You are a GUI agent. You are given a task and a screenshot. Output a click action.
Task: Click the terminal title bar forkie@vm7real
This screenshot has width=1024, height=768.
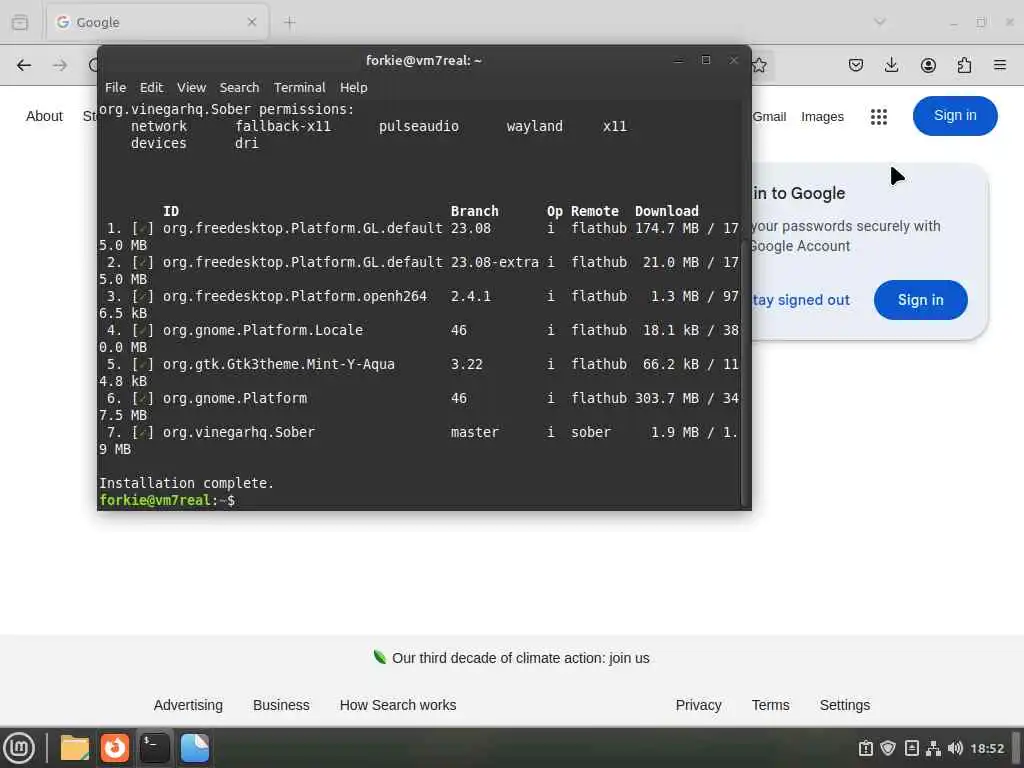[x=423, y=61]
